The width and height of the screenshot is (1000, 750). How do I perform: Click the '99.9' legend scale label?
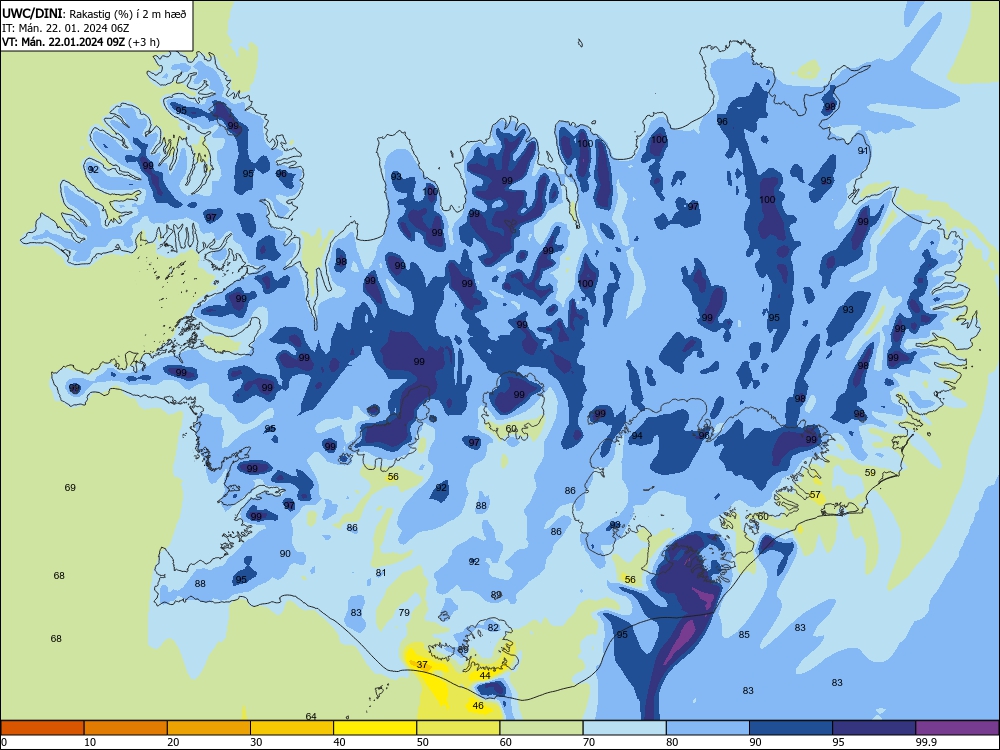point(925,742)
